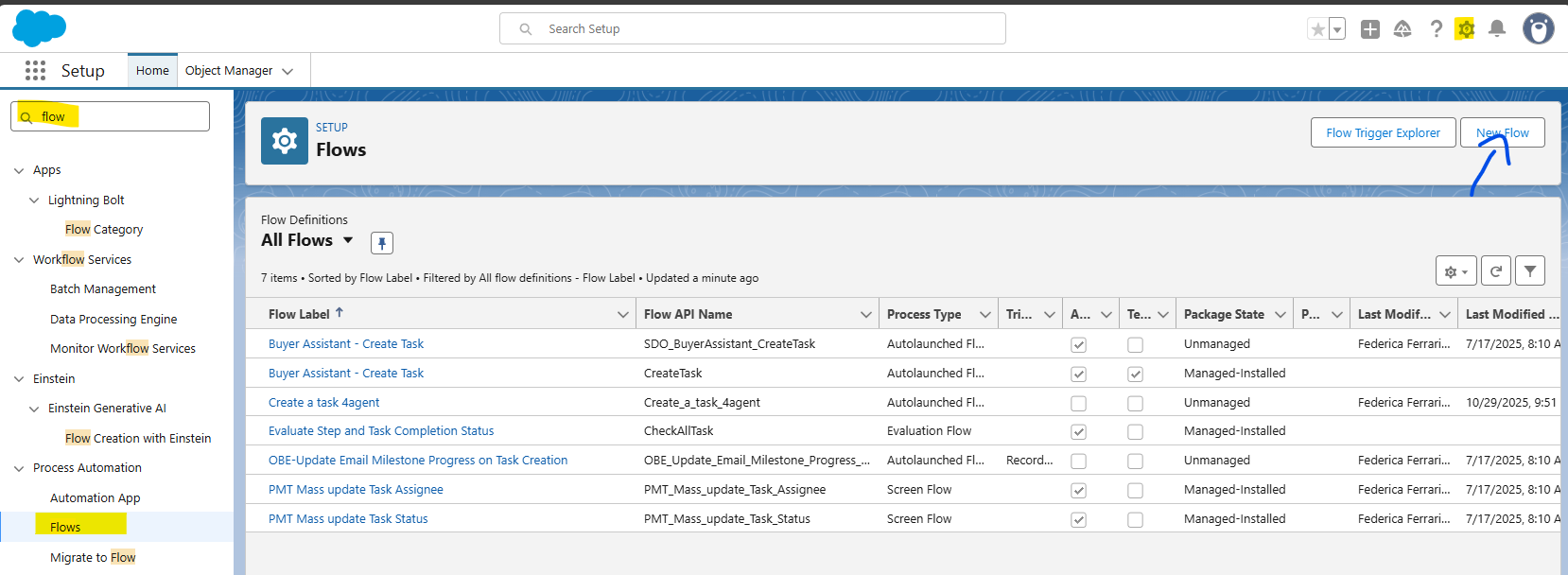The height and width of the screenshot is (575, 1568).
Task: Pin the All Flows list view
Action: pos(382,243)
